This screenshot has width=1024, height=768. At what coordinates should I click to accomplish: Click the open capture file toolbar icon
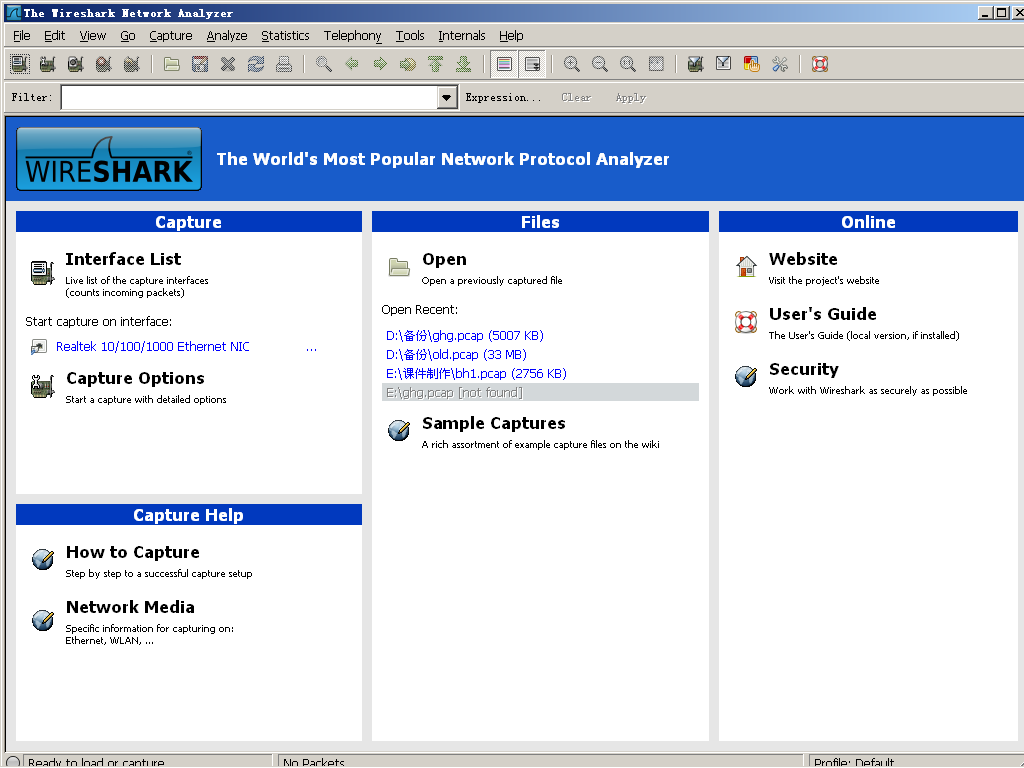pos(172,64)
